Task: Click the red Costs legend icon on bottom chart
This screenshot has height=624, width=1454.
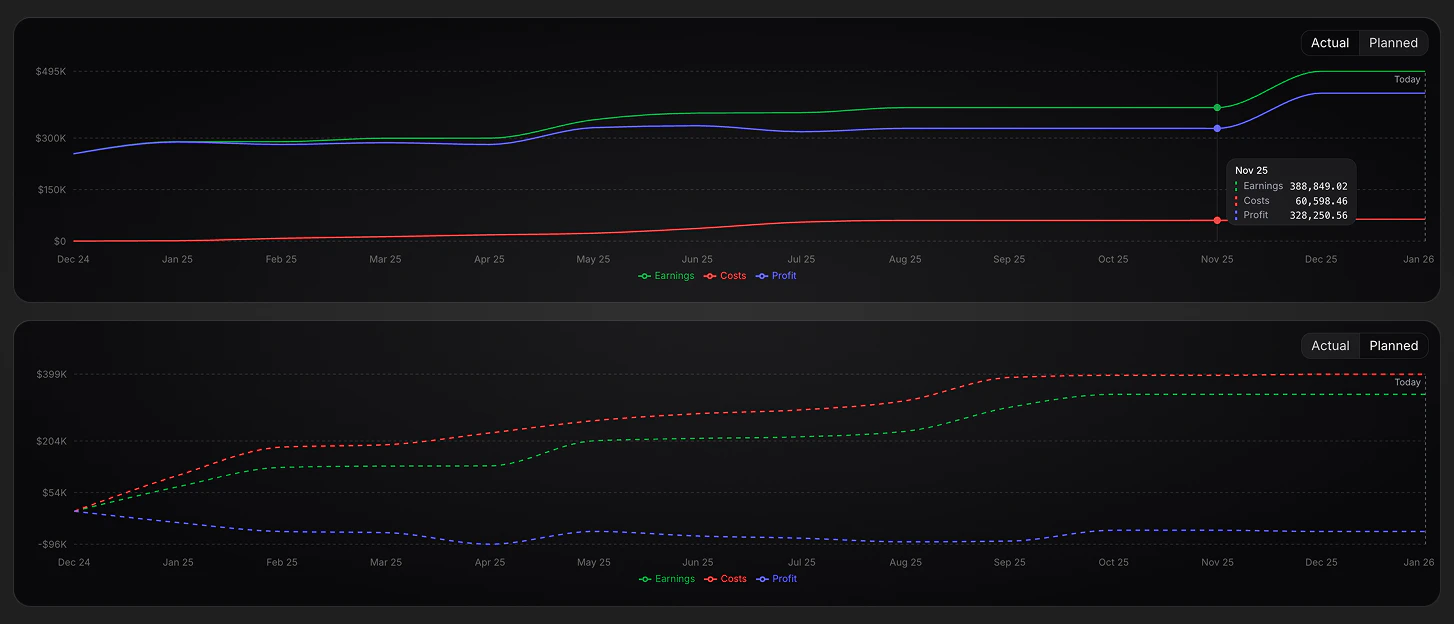Action: 710,578
